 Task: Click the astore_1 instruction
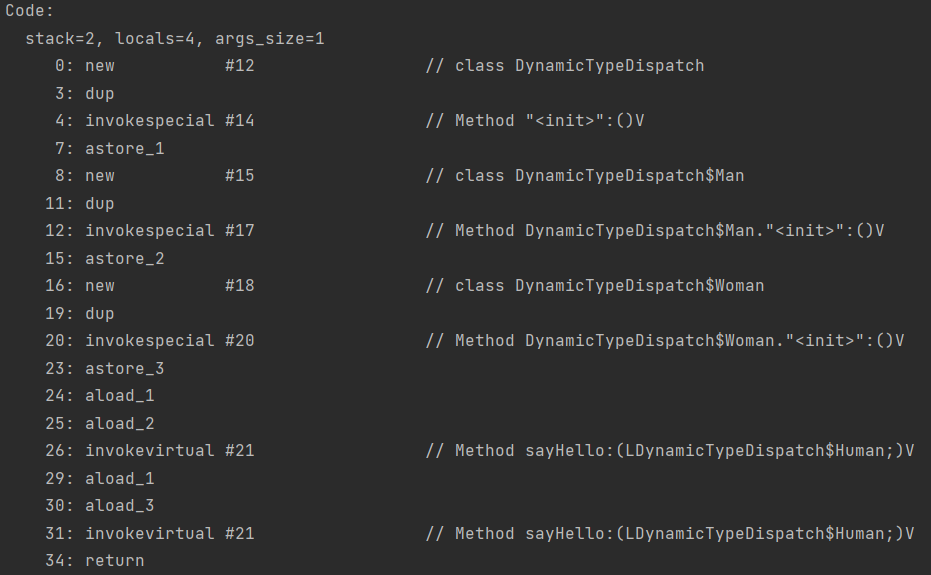pyautogui.click(x=125, y=149)
